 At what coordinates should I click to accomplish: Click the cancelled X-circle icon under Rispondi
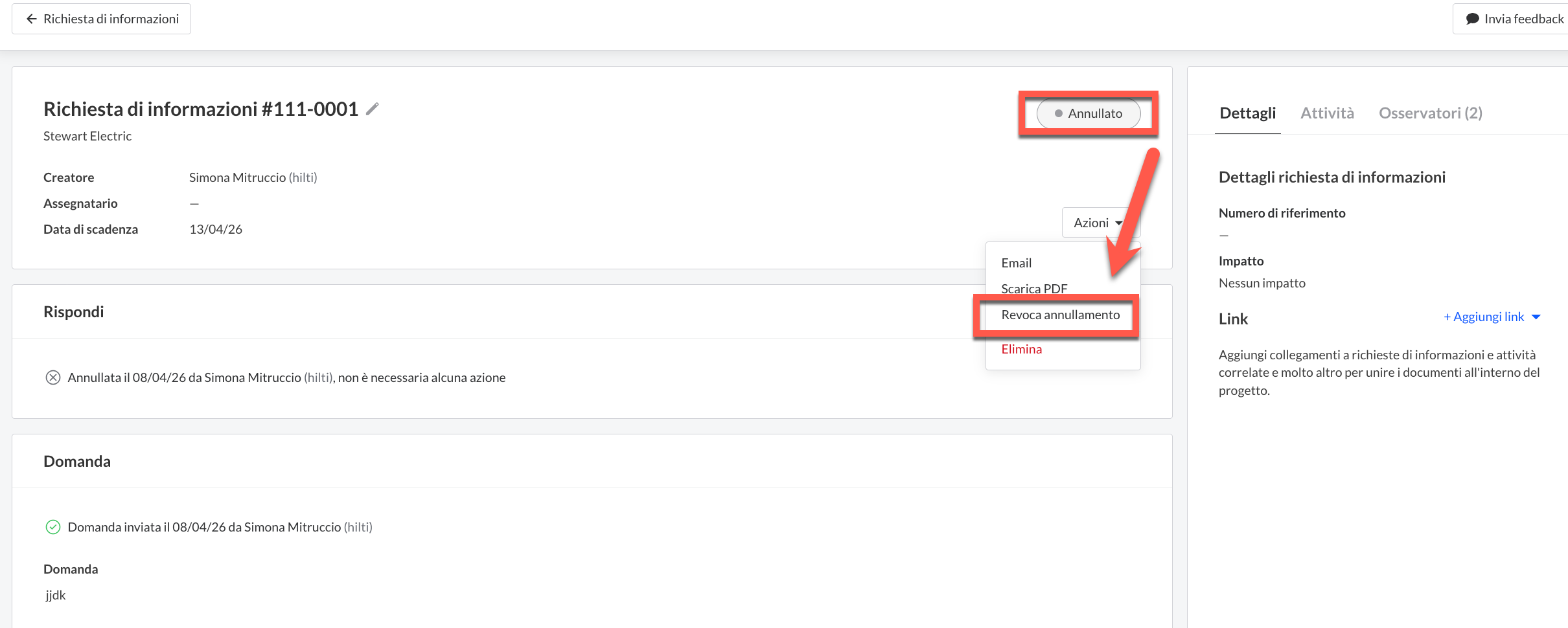(53, 377)
